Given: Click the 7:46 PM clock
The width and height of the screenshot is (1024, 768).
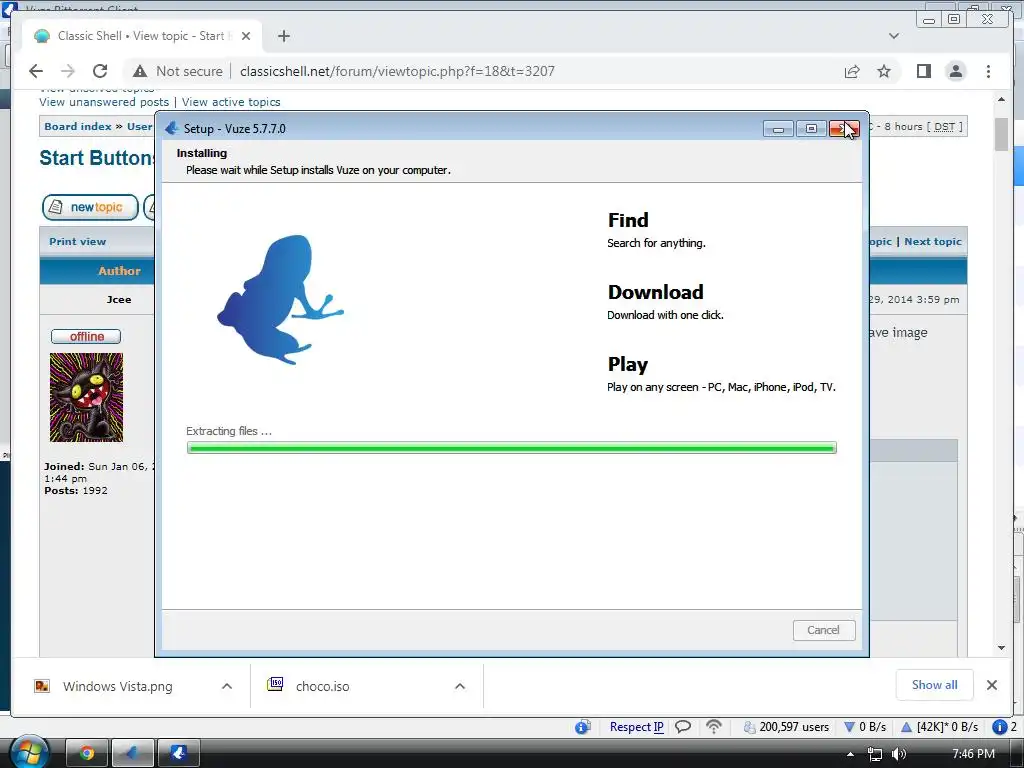Looking at the screenshot, I should tap(973, 754).
